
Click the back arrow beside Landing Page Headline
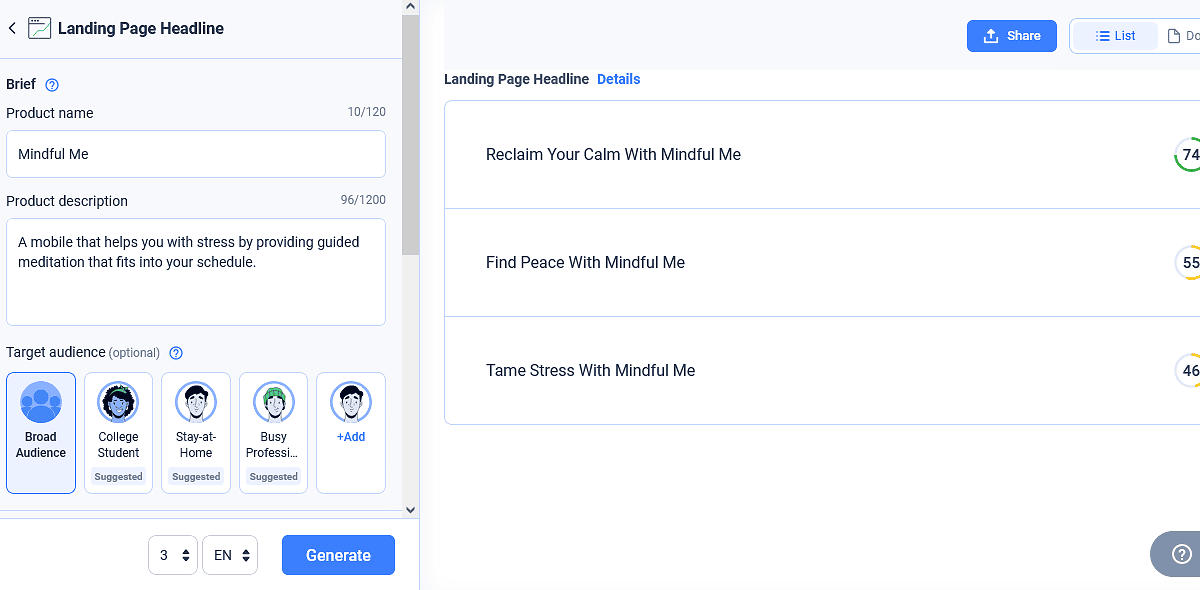coord(12,28)
